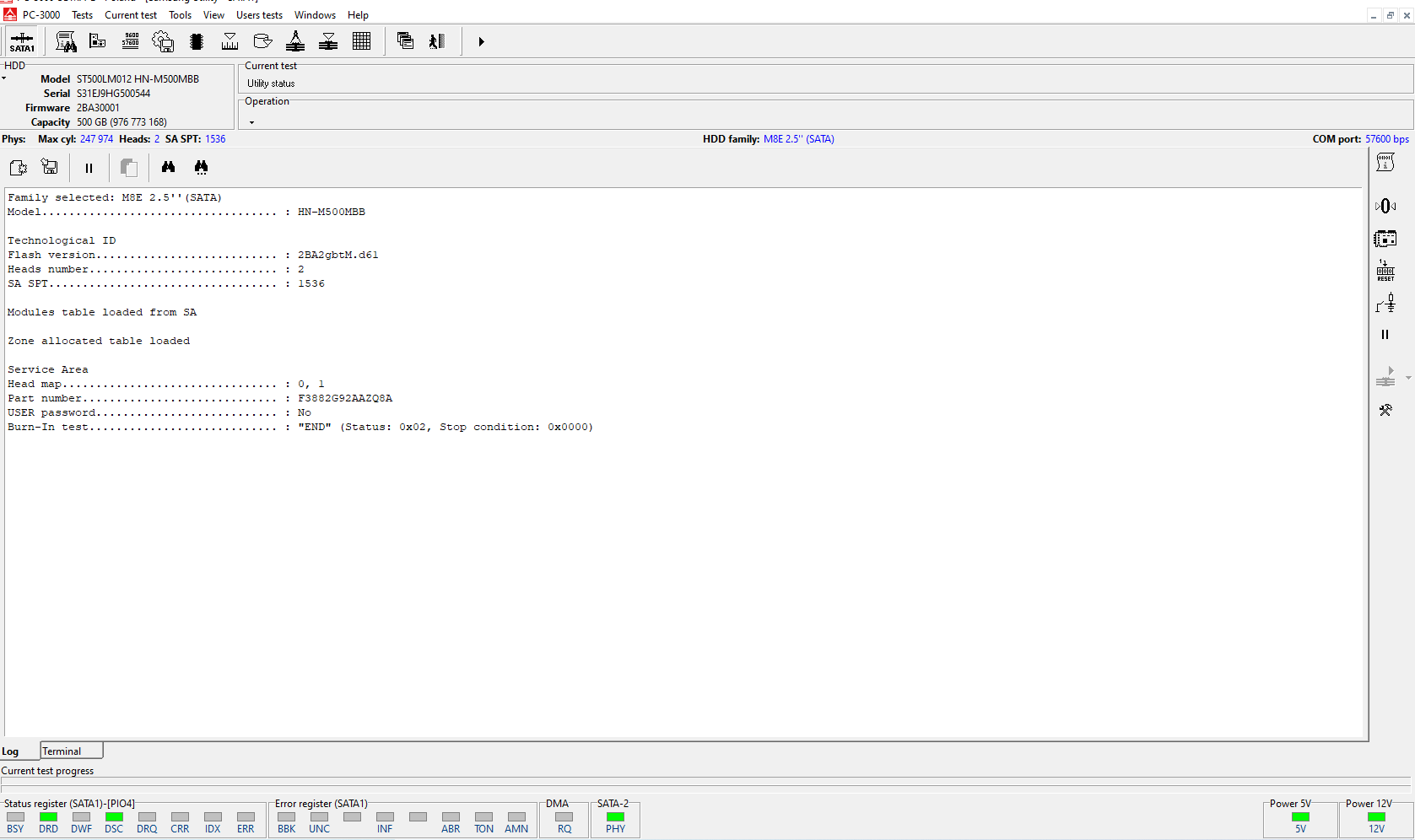Toggle the Power 12V indicator
The width and height of the screenshot is (1415, 840).
click(1376, 816)
